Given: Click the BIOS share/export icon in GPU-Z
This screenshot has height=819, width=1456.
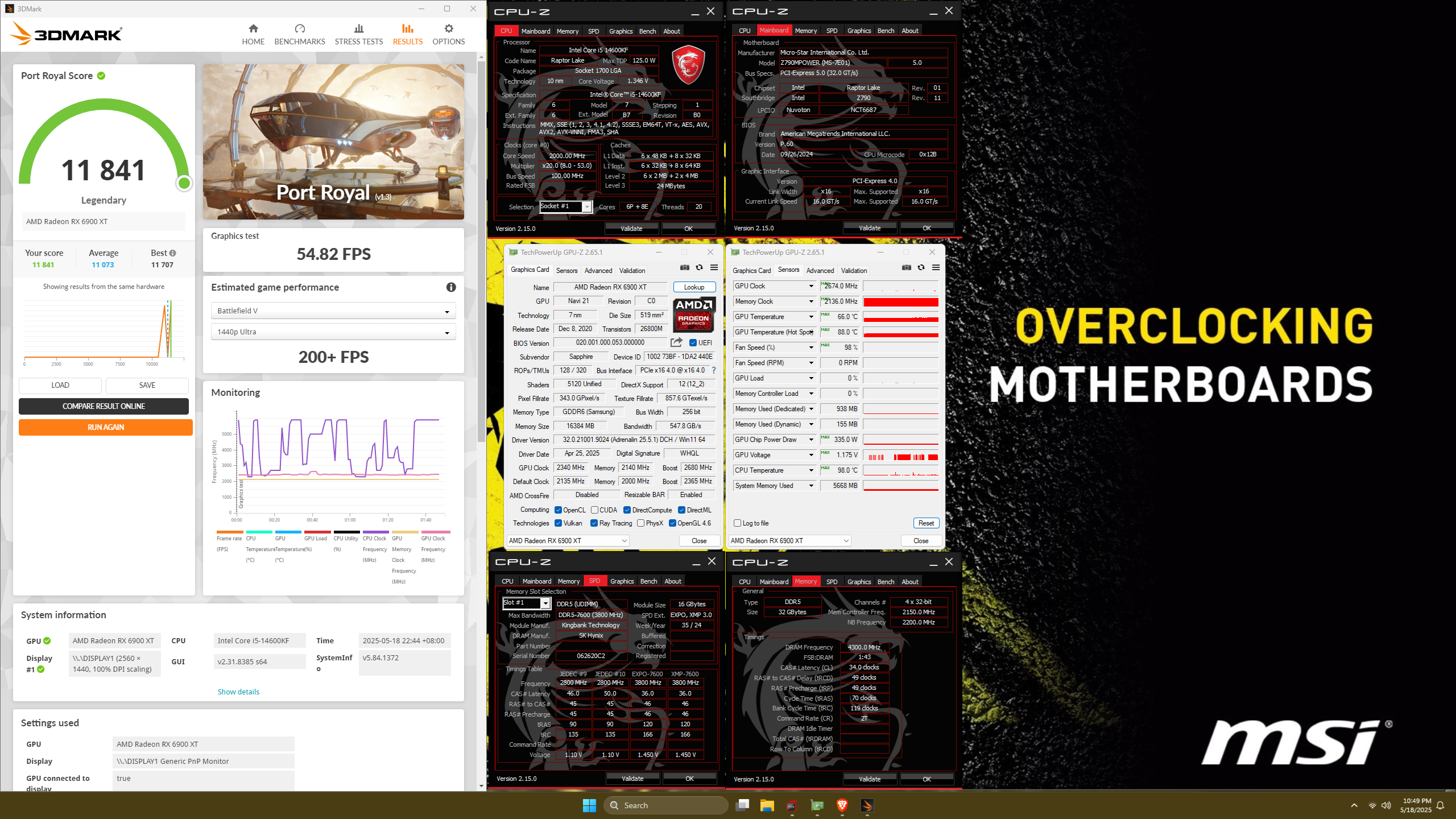Looking at the screenshot, I should click(676, 342).
